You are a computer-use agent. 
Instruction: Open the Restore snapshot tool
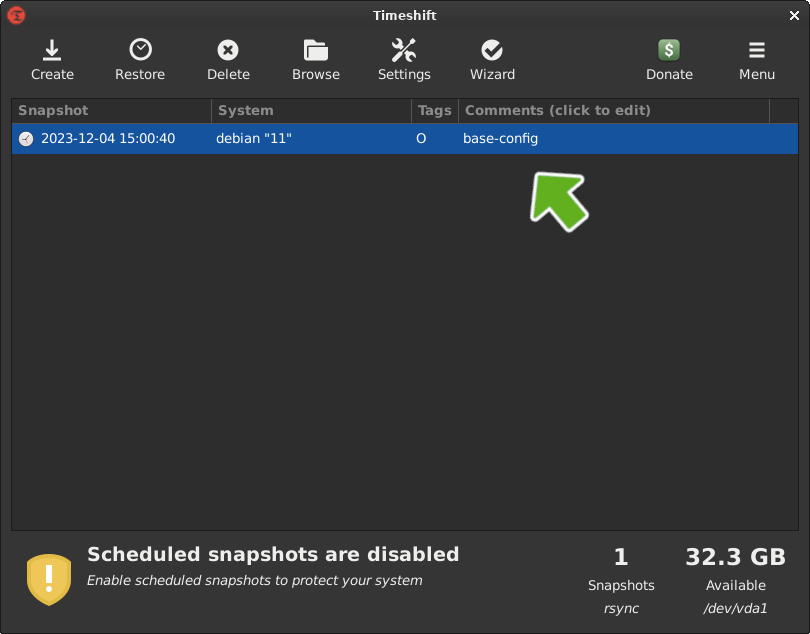[x=140, y=50]
